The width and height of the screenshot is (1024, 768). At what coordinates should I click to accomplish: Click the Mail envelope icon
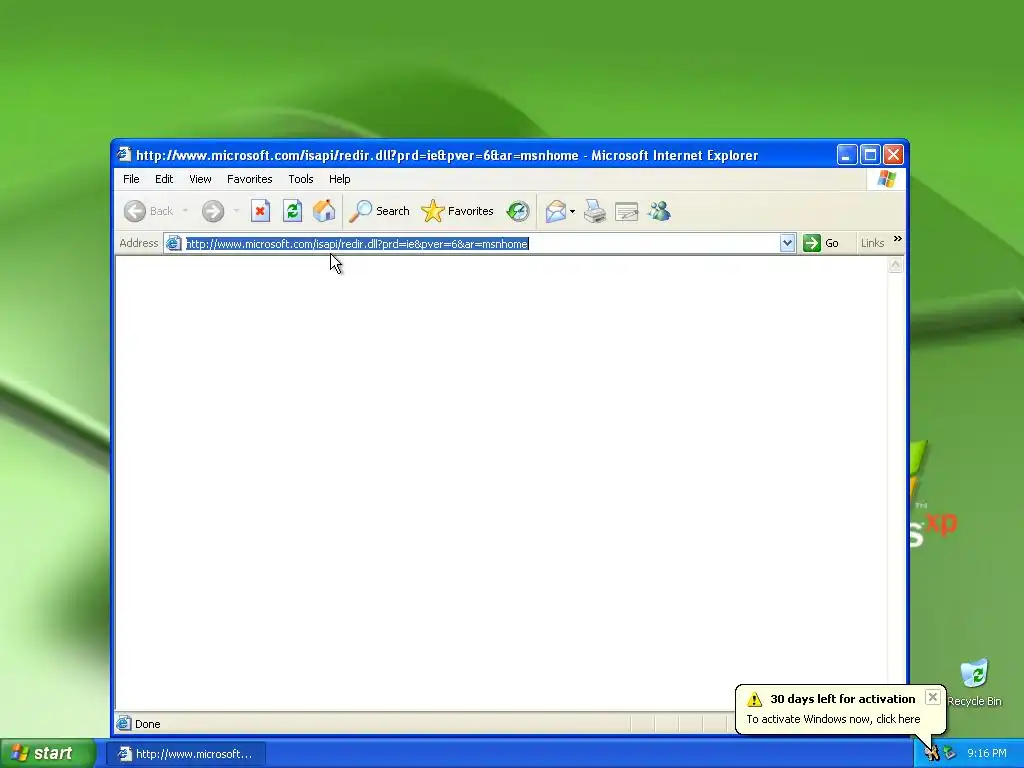pos(556,211)
